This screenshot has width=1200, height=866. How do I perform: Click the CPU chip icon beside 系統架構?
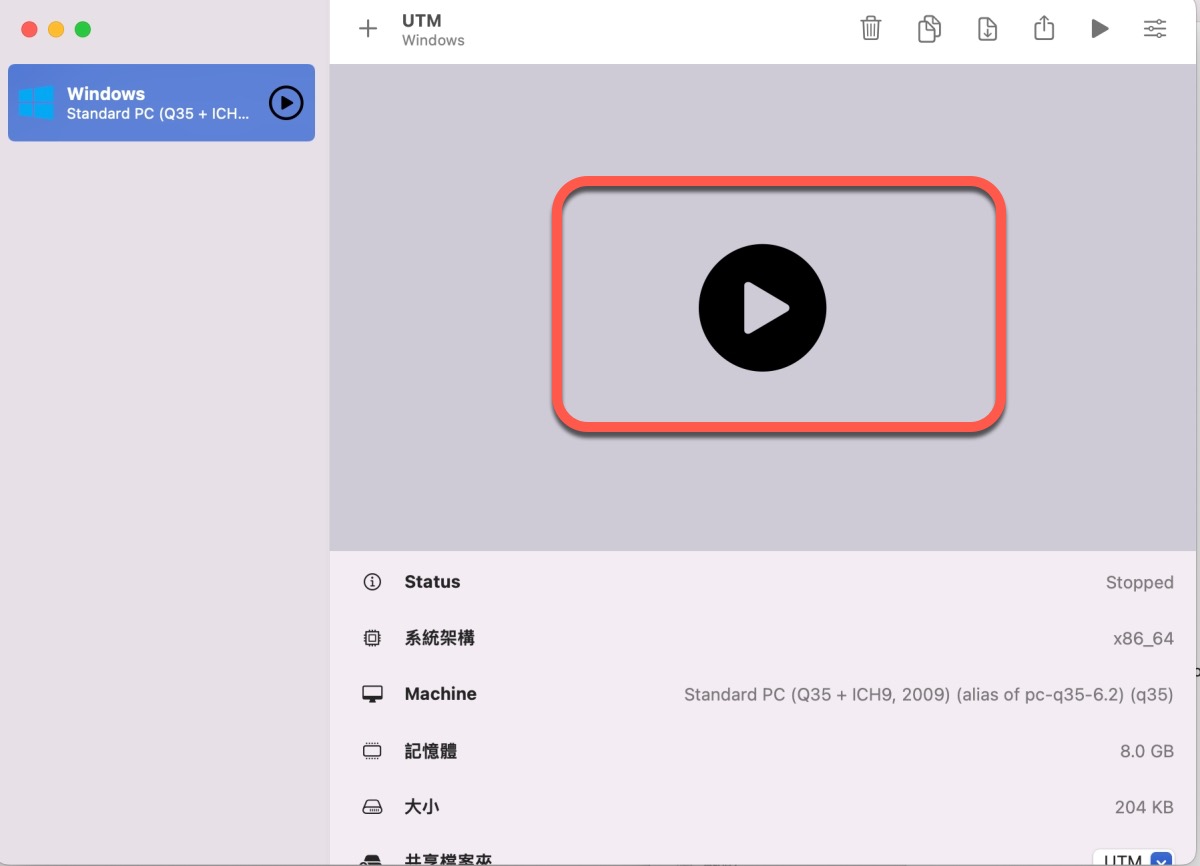[372, 638]
